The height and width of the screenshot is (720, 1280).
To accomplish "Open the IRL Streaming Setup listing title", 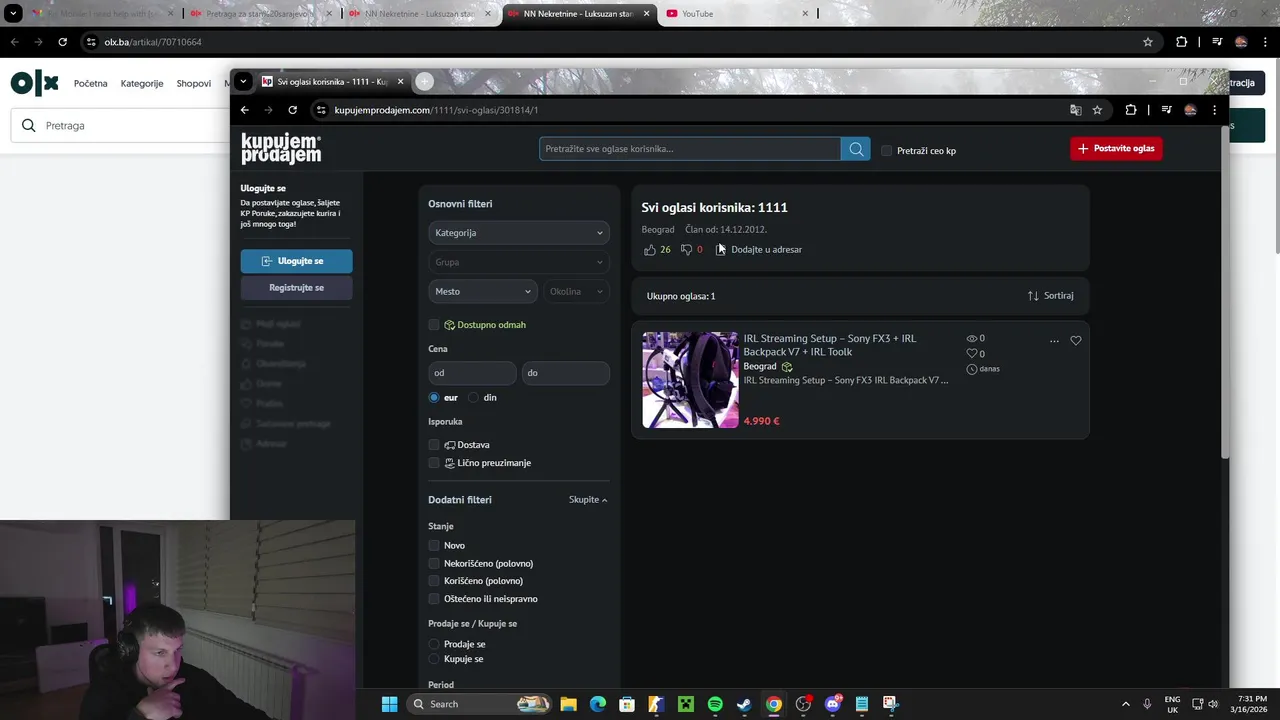I will point(830,345).
